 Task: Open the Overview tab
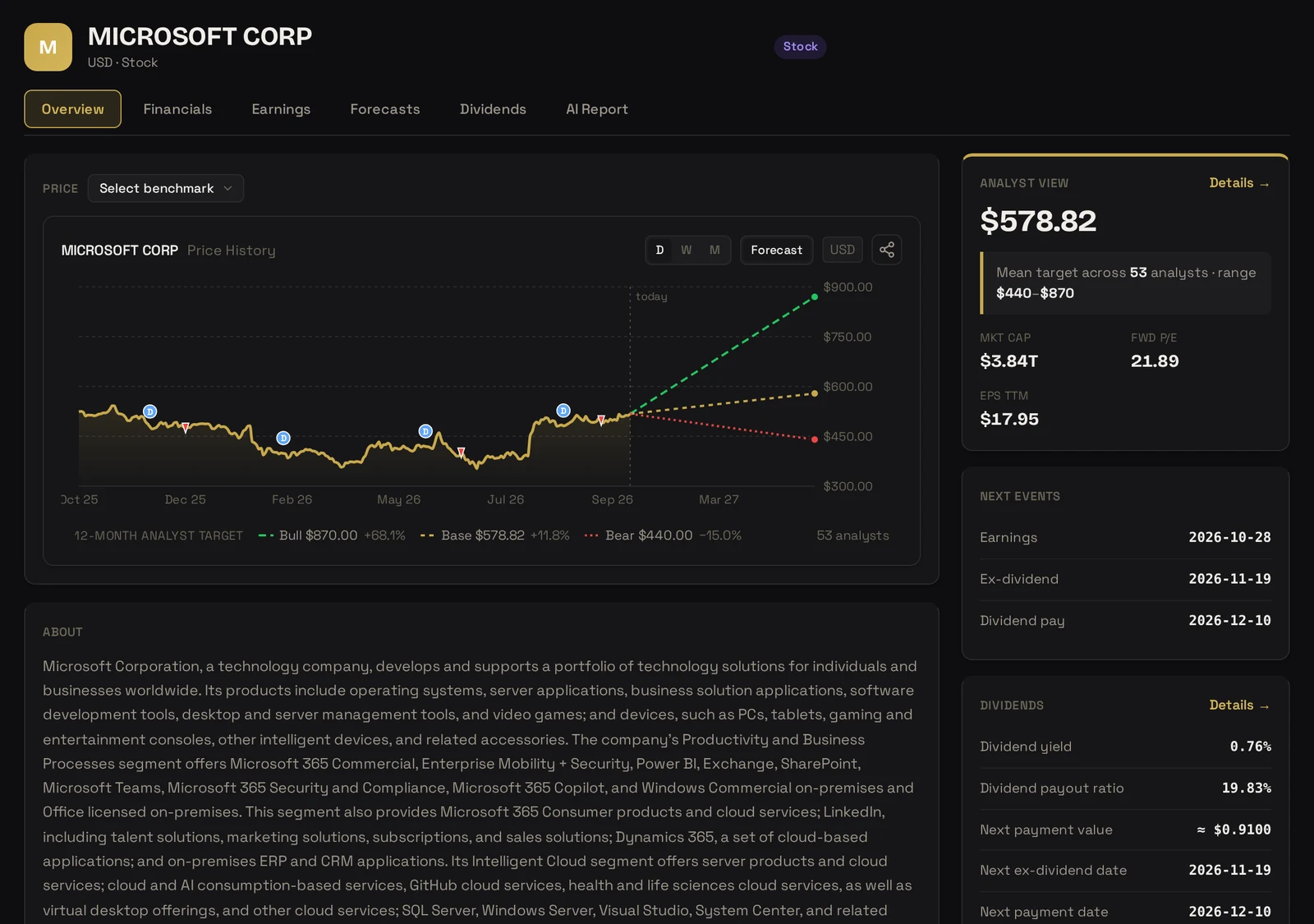(x=73, y=109)
